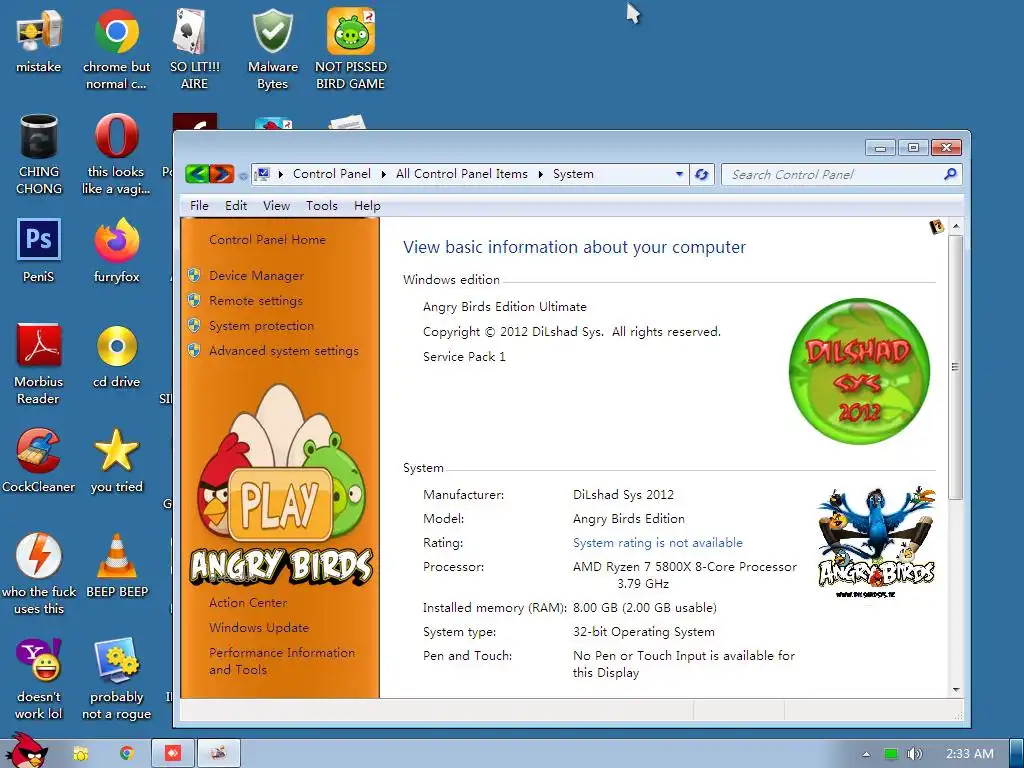Open 'chrome but normal c...' desktop icon
Image resolution: width=1024 pixels, height=768 pixels.
pyautogui.click(x=116, y=49)
